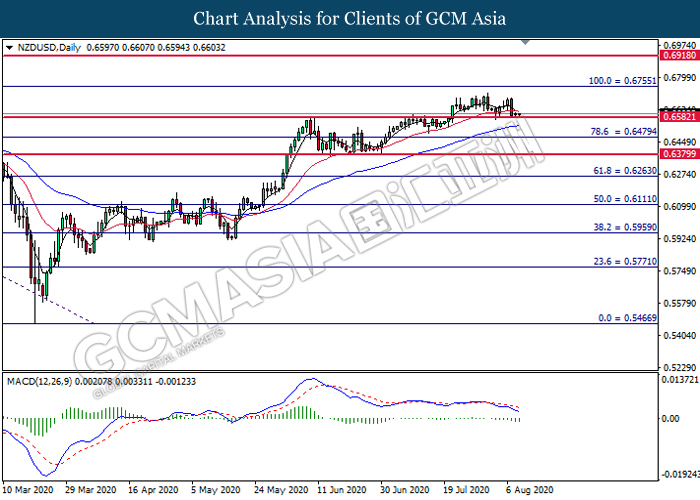Click the NZDUSD,Daily symbol label
Screen dimensions: 700x500
point(46,47)
